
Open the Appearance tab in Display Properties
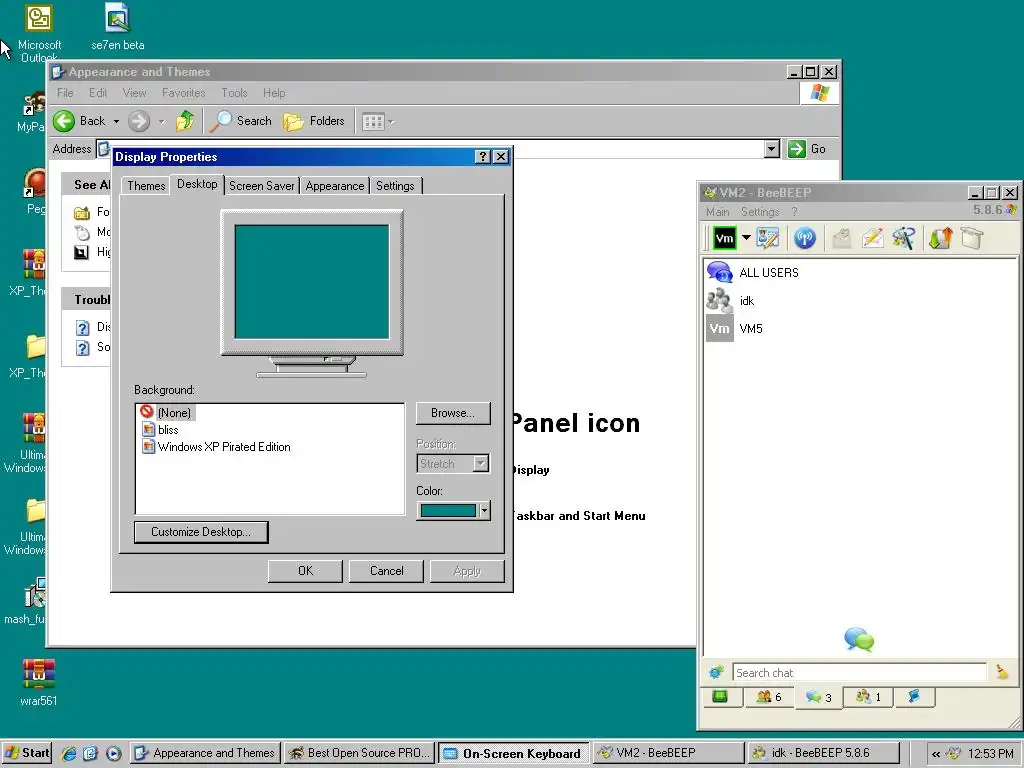pos(334,186)
